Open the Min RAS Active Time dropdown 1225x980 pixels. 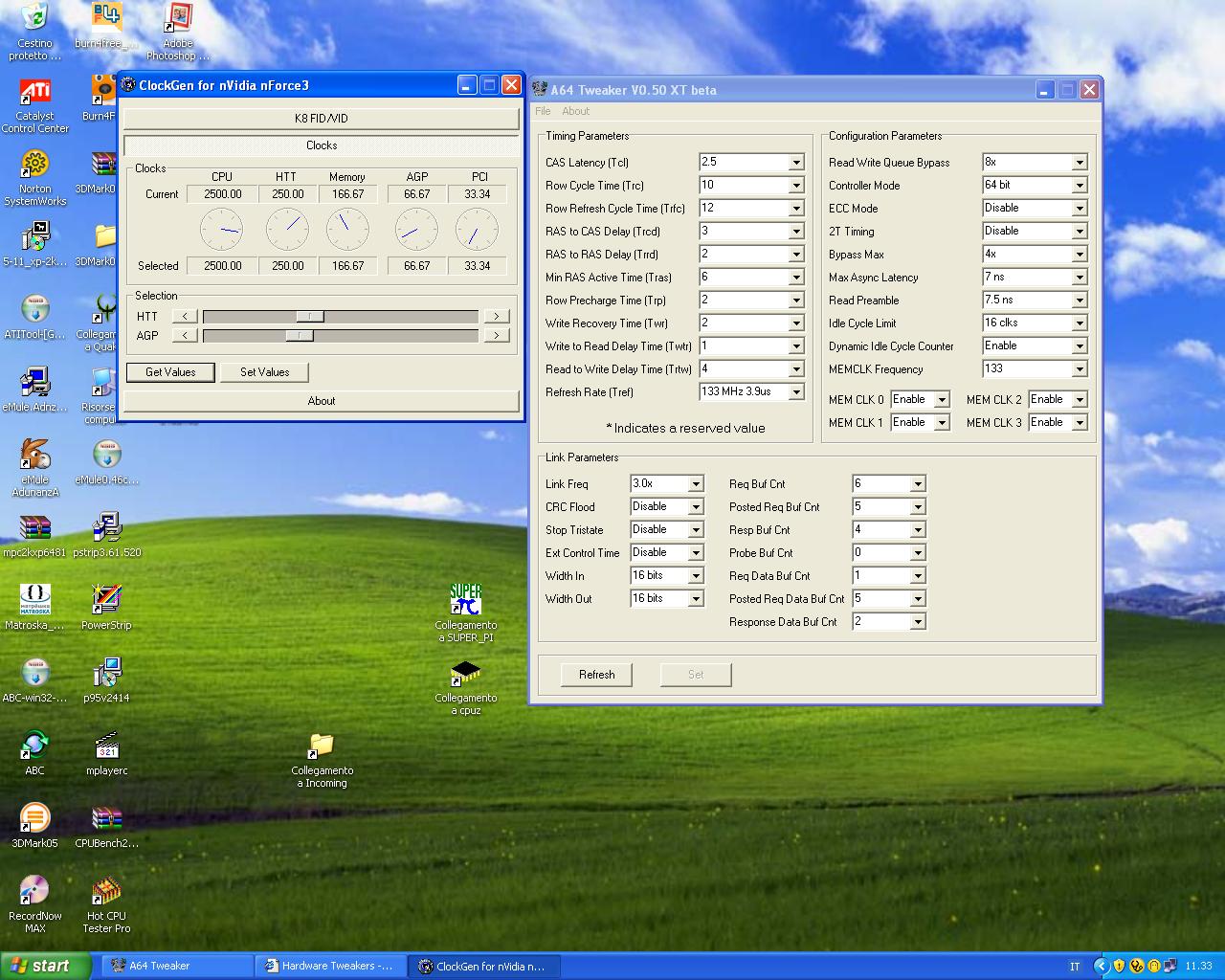(796, 278)
